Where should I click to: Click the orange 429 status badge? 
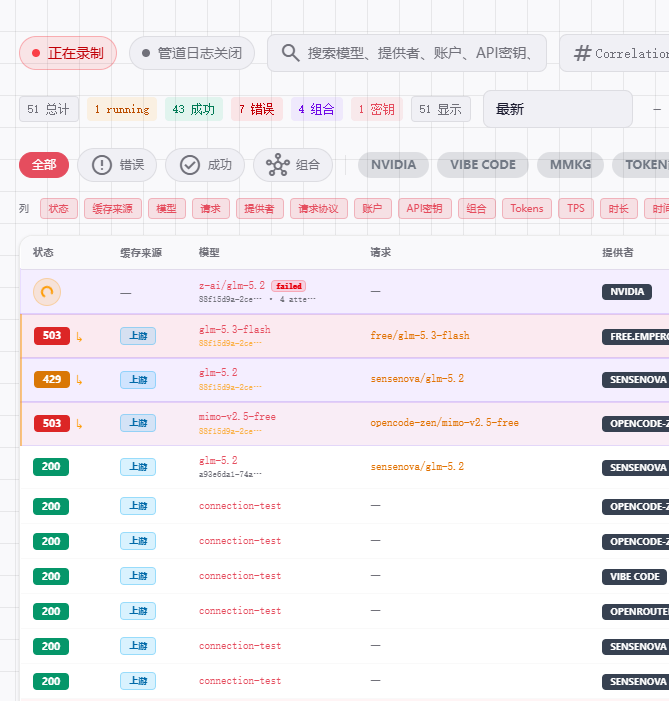[x=52, y=380]
